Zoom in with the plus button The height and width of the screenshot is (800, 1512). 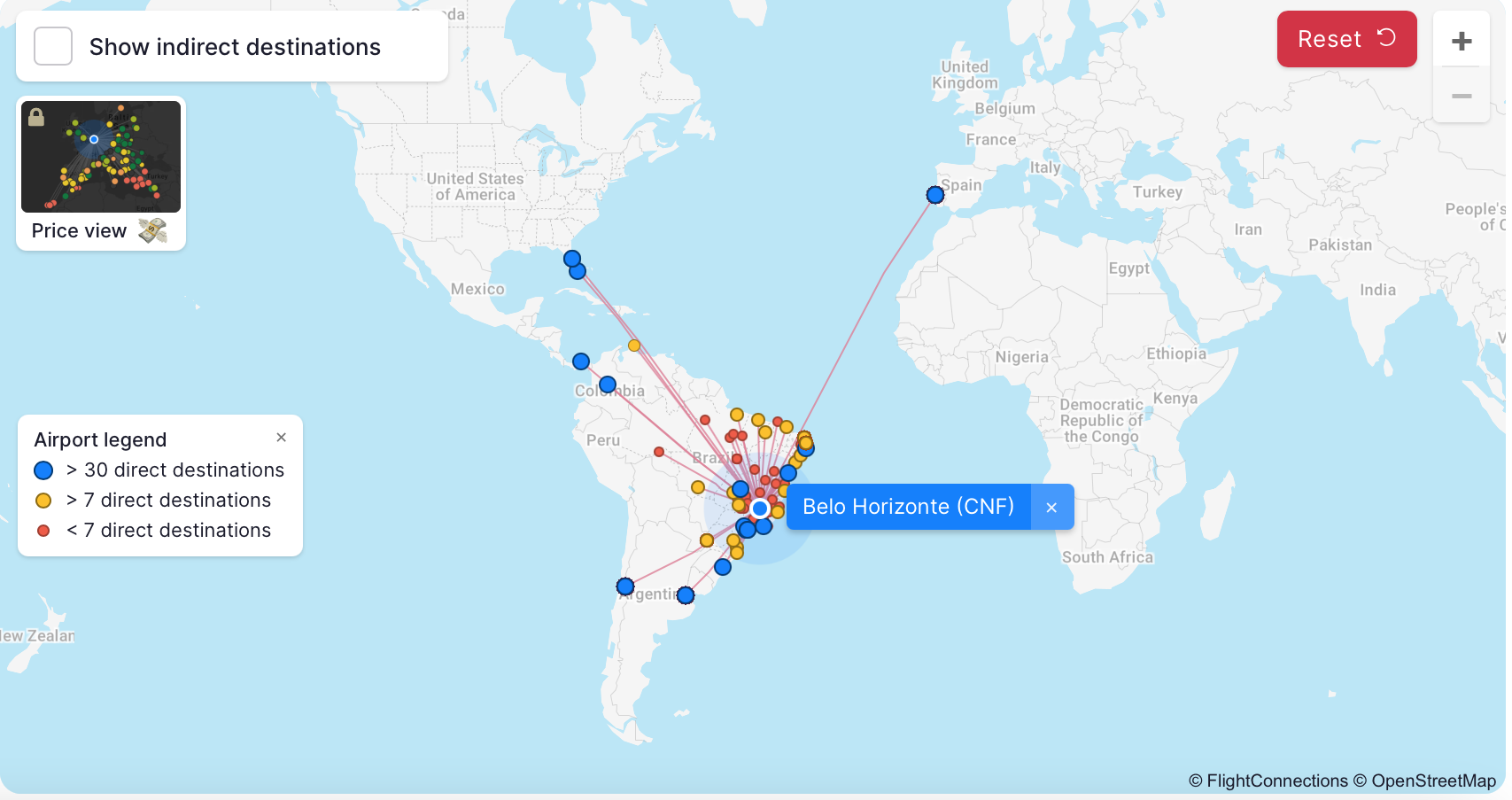click(x=1461, y=41)
